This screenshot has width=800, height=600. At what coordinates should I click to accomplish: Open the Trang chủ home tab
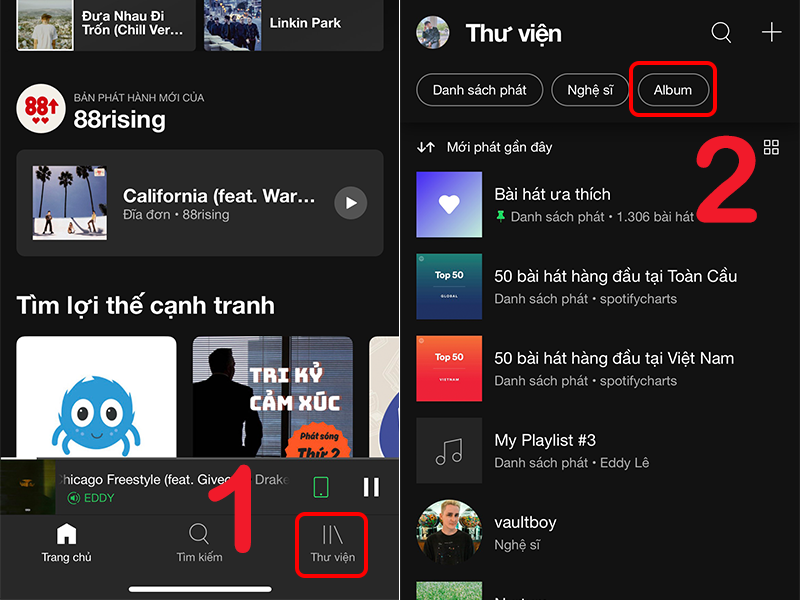66,543
